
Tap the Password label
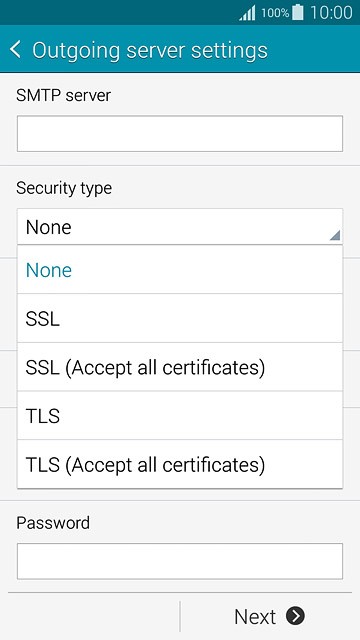tap(53, 523)
